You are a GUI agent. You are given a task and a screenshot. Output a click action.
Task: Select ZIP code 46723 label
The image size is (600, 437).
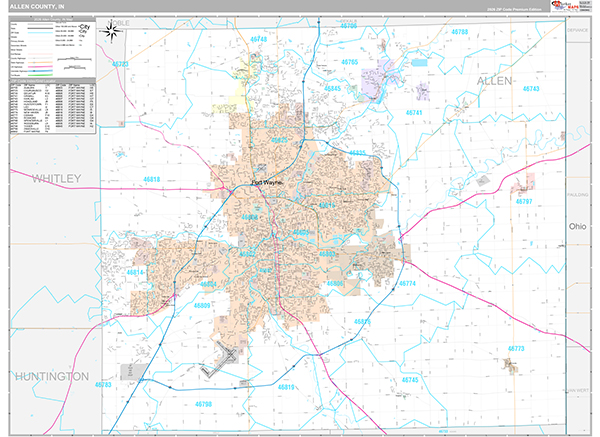121,64
